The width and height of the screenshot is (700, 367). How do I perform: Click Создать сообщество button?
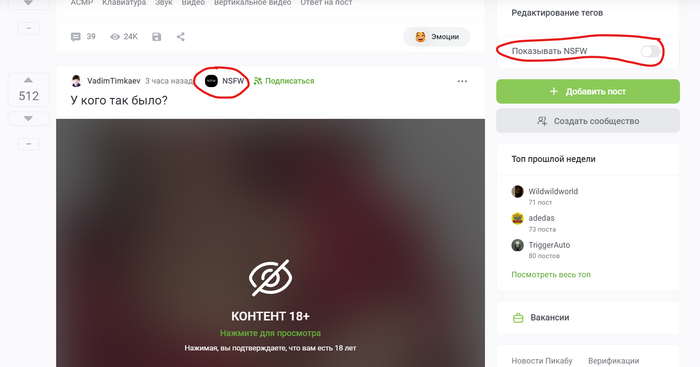click(x=588, y=121)
